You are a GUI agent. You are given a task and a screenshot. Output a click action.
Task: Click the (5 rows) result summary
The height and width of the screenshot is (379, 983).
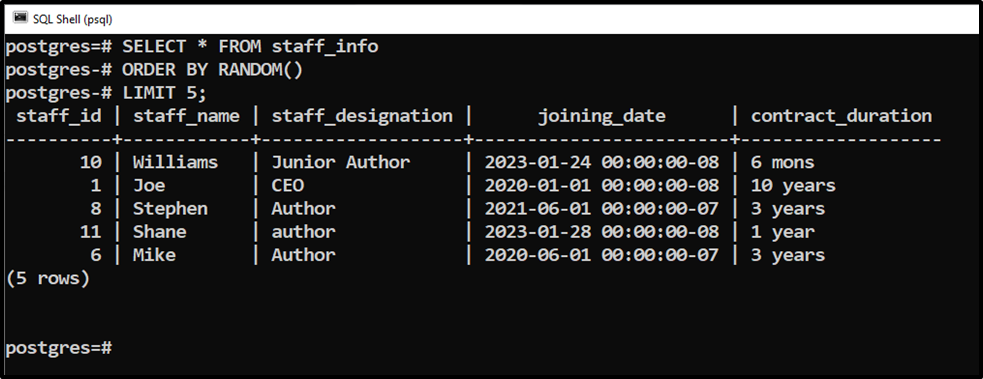[x=48, y=278]
